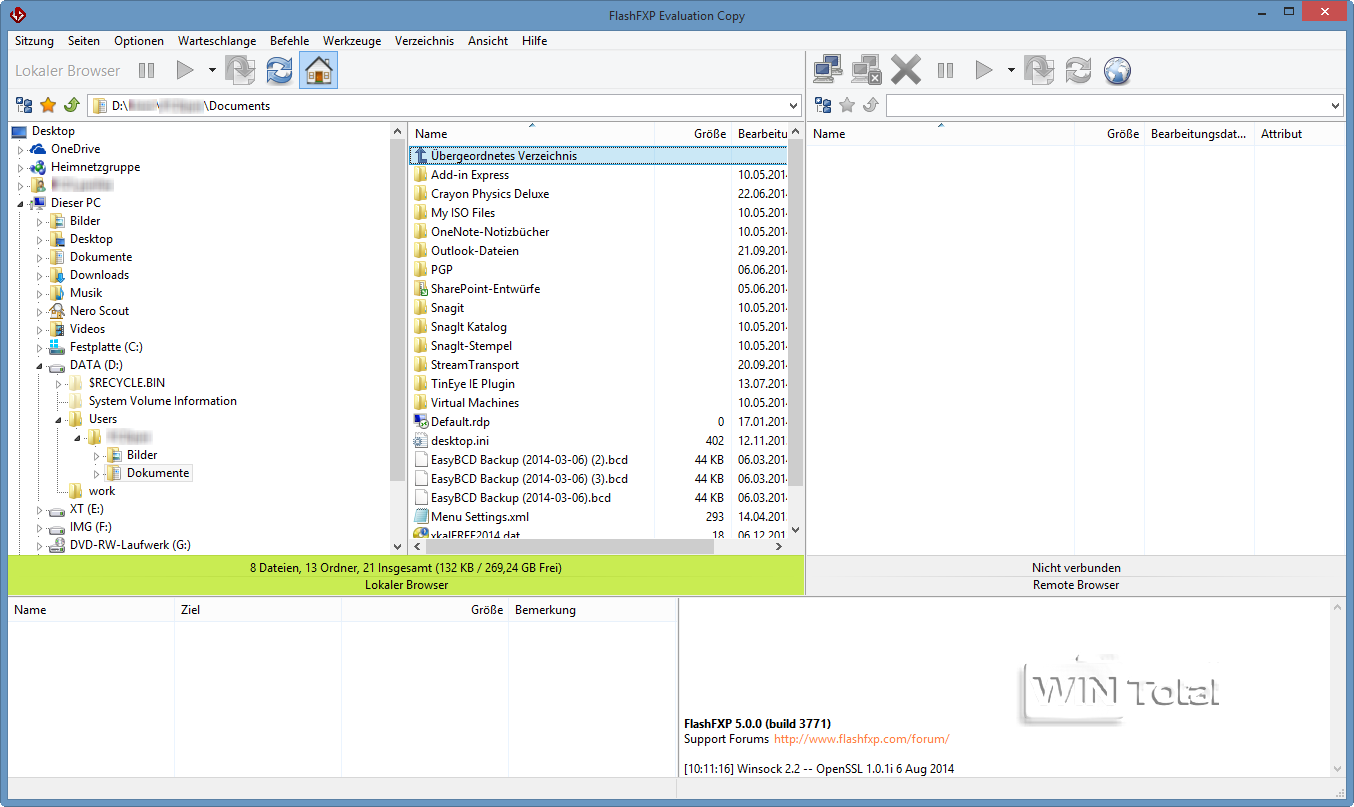Collapse the Dieser PC tree node

(x=20, y=204)
